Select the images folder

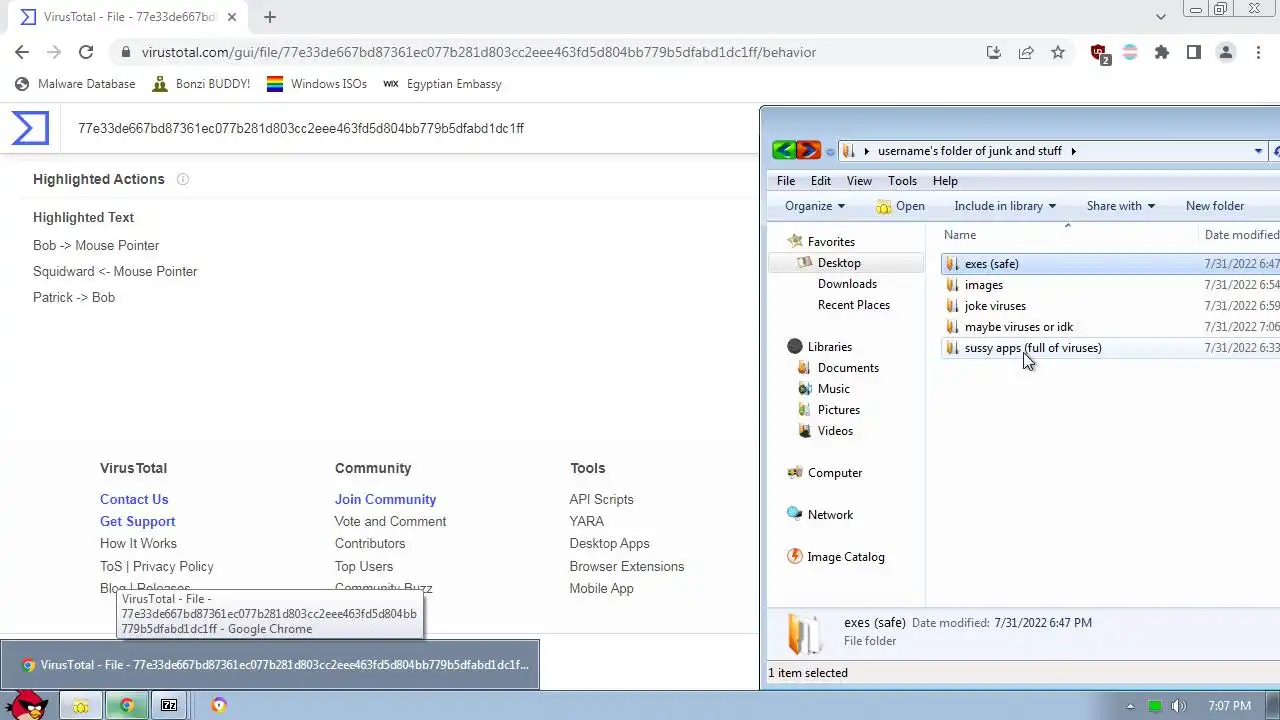(x=983, y=285)
